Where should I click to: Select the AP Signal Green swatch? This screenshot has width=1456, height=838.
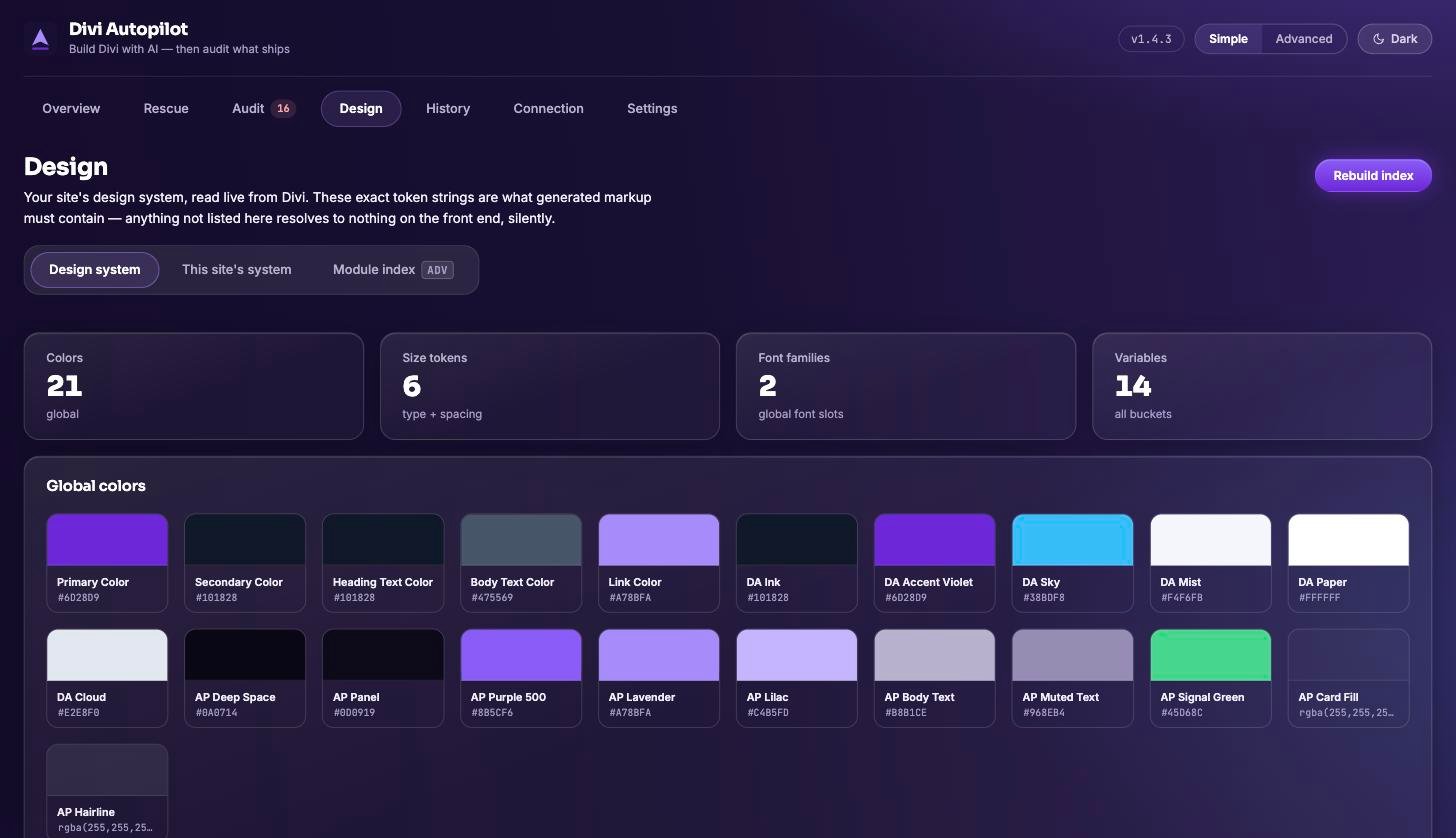coord(1211,678)
